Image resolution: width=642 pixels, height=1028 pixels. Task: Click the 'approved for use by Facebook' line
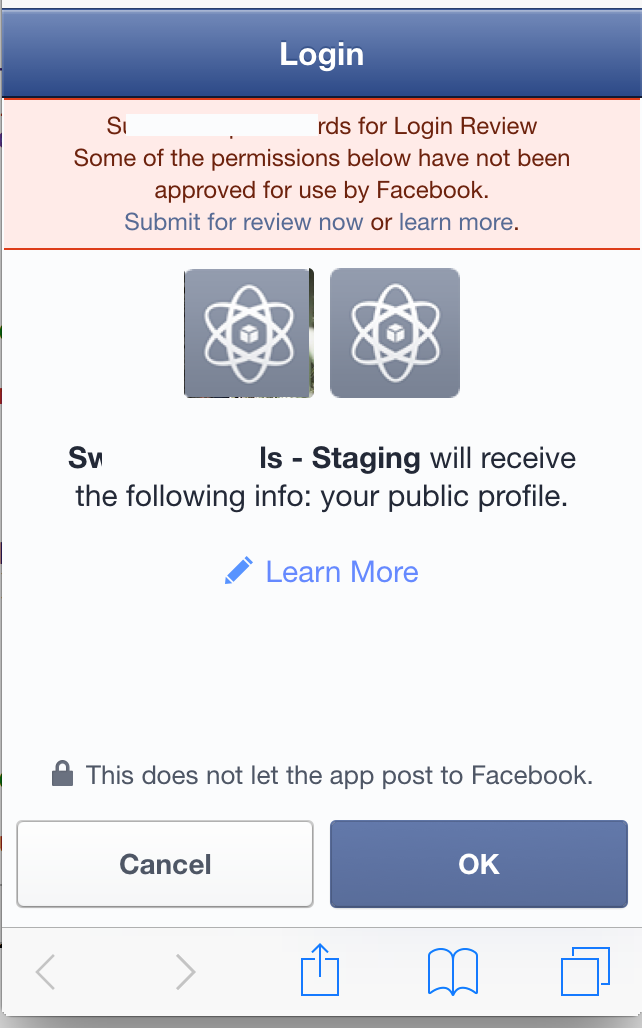click(321, 190)
